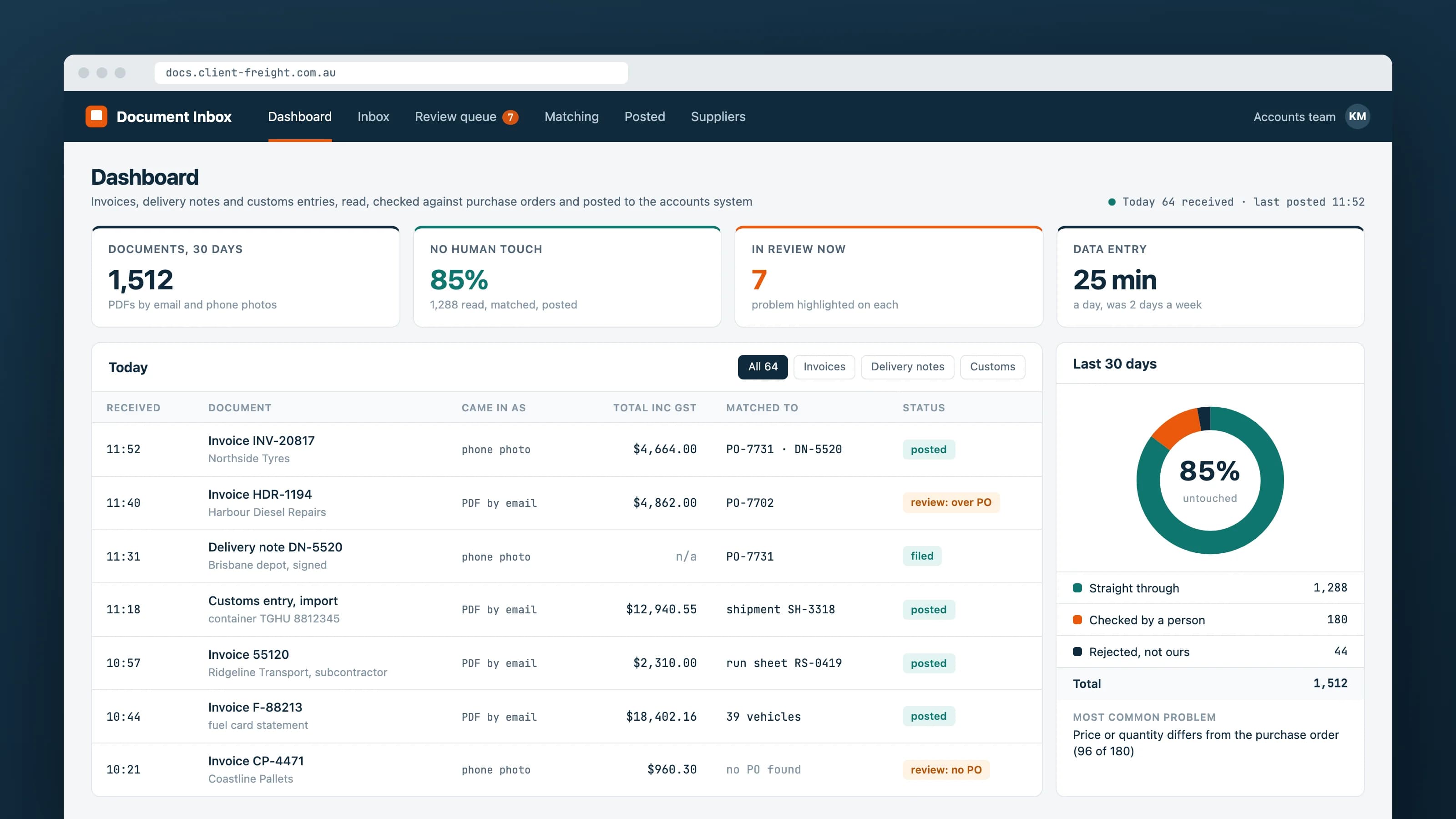Click the browser address bar
Viewport: 1456px width, 819px height.
point(391,73)
